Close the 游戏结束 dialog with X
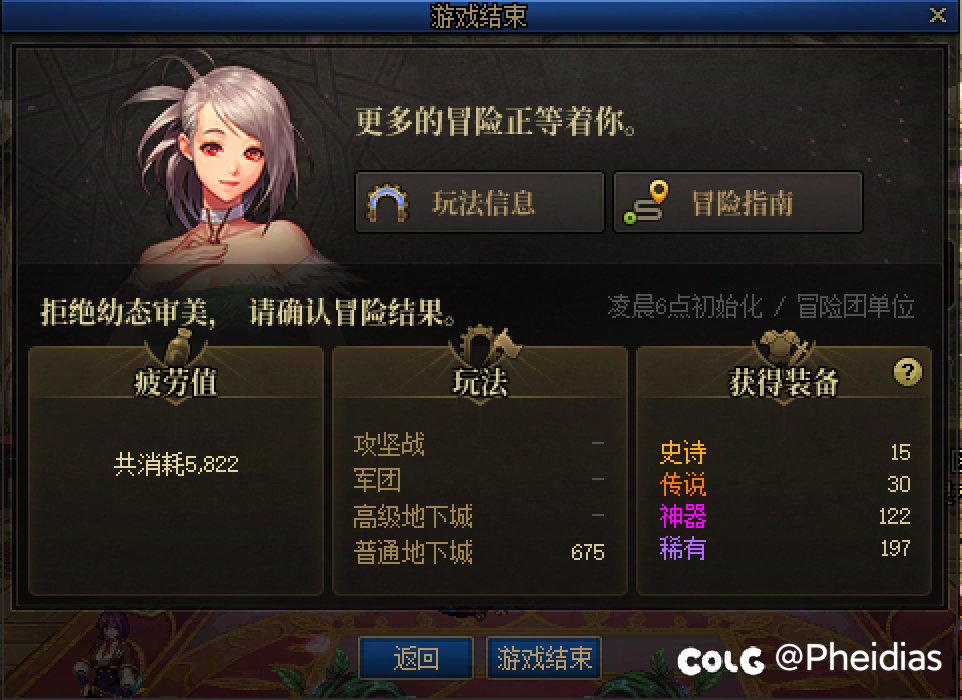Image resolution: width=962 pixels, height=700 pixels. tap(937, 15)
